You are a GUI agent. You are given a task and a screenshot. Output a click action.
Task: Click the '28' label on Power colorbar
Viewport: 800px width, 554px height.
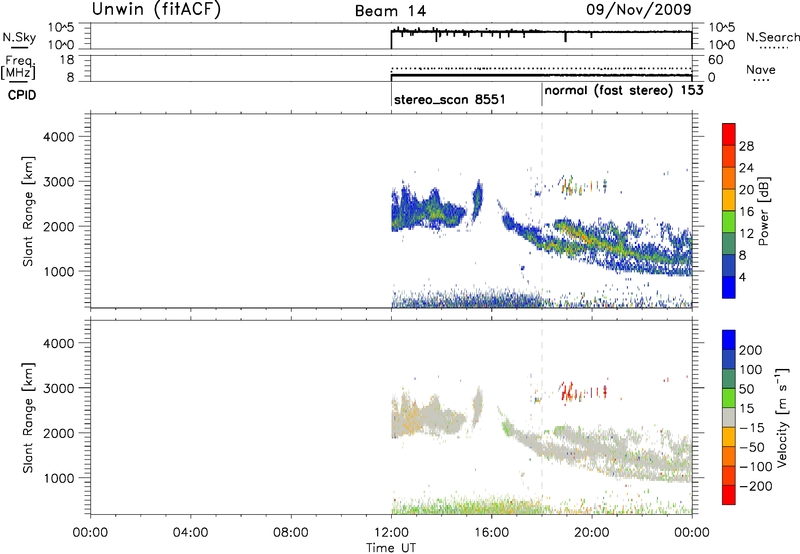point(746,146)
